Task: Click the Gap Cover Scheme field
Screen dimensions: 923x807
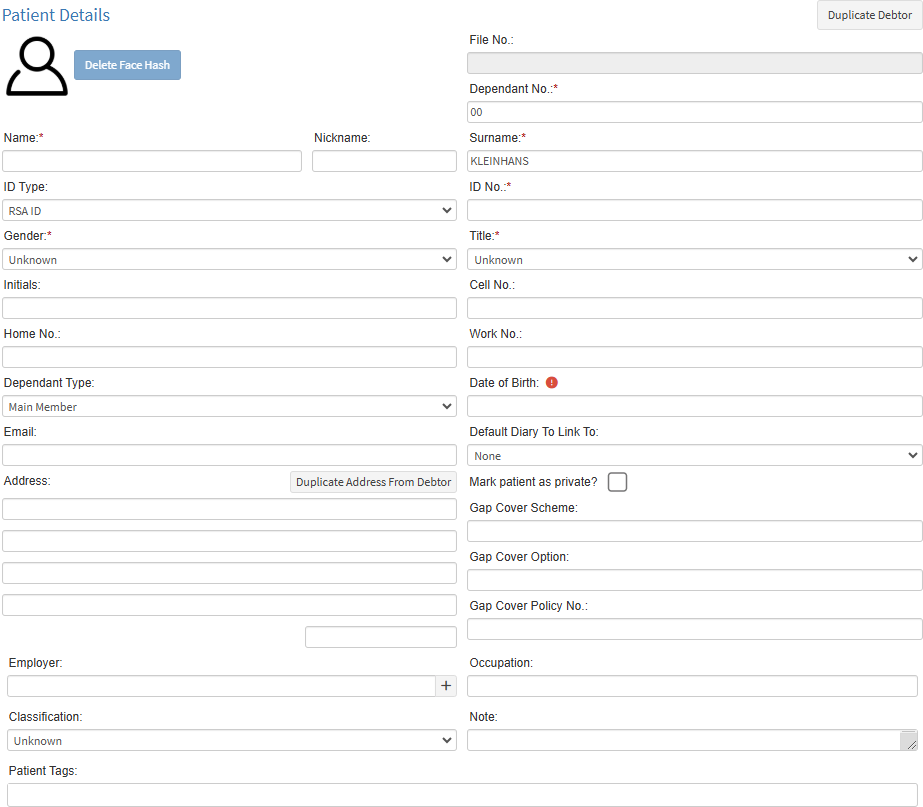Action: point(694,531)
